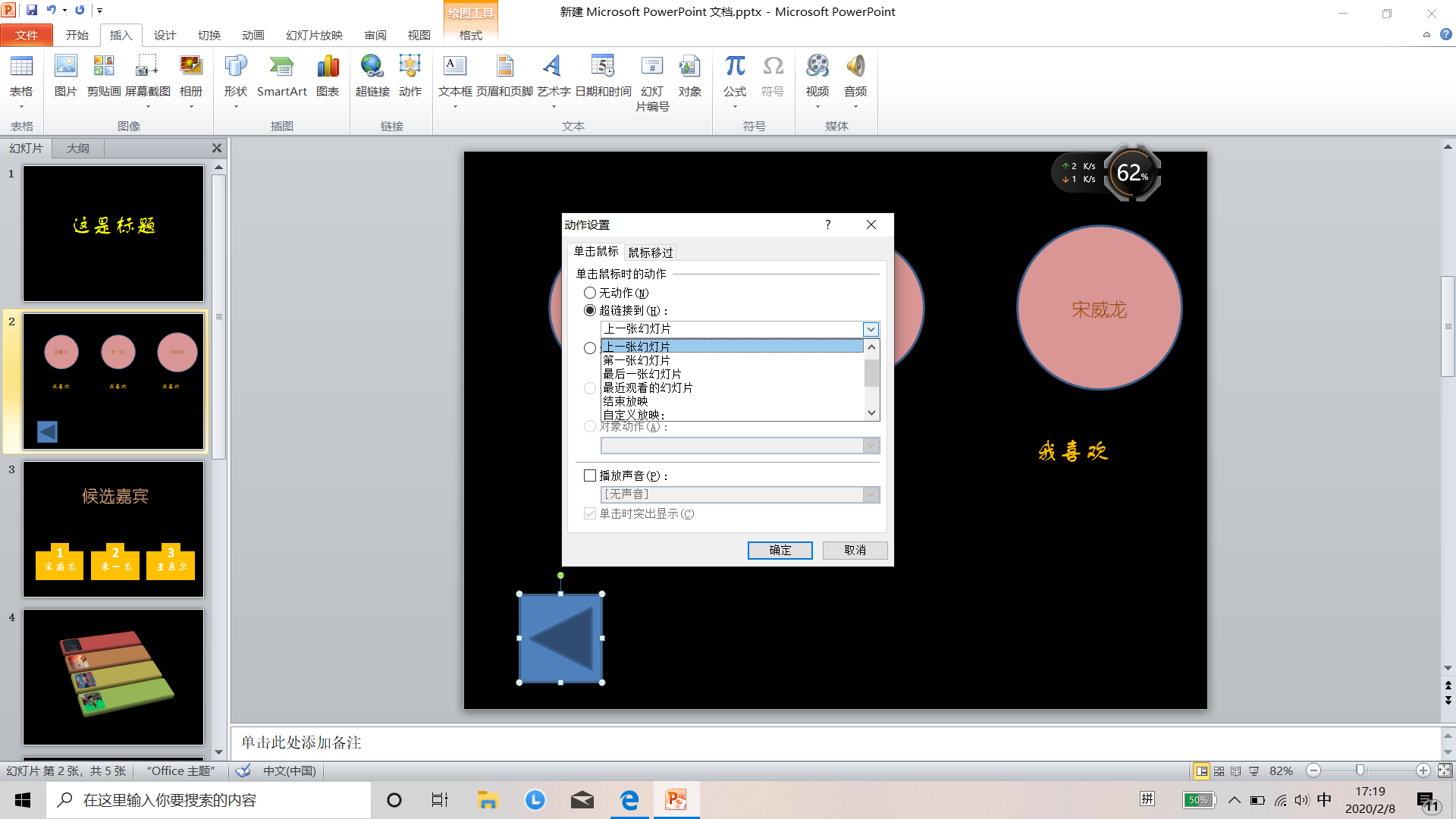
Task: Enable the 播放声音 checkbox
Action: coord(590,475)
